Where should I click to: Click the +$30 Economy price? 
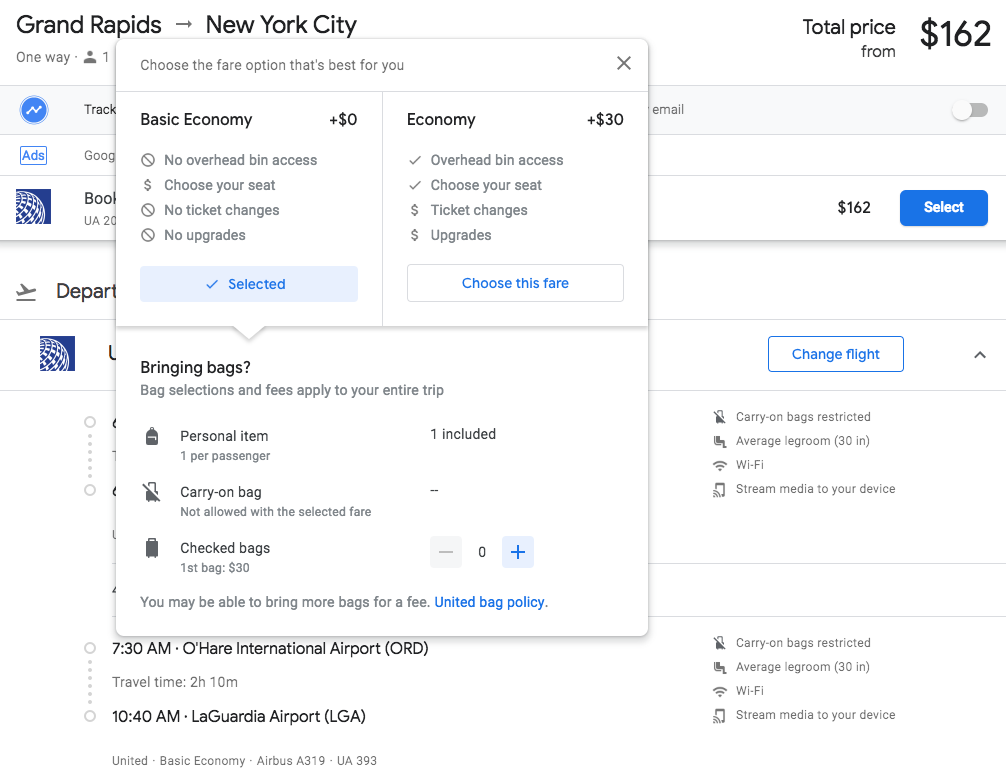point(605,120)
